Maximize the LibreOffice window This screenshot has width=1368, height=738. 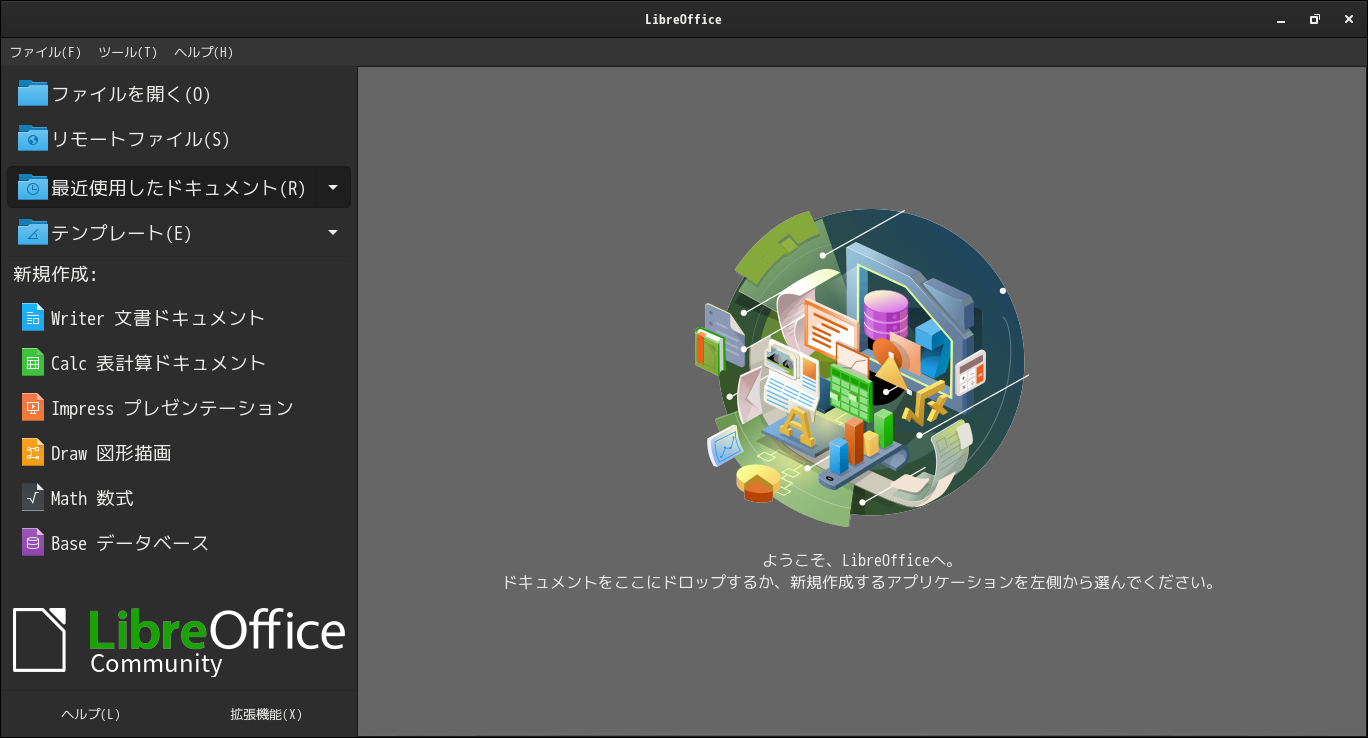(x=1315, y=19)
